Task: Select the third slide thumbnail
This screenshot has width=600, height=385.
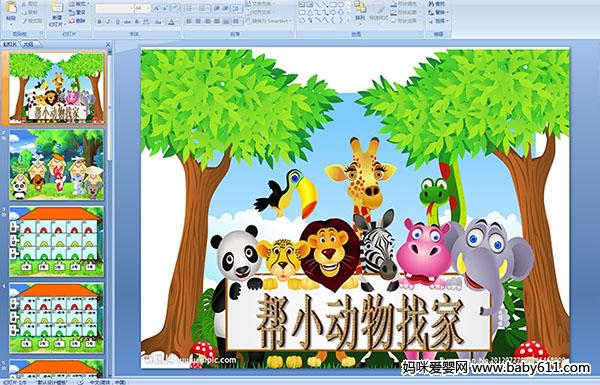Action: click(x=56, y=241)
